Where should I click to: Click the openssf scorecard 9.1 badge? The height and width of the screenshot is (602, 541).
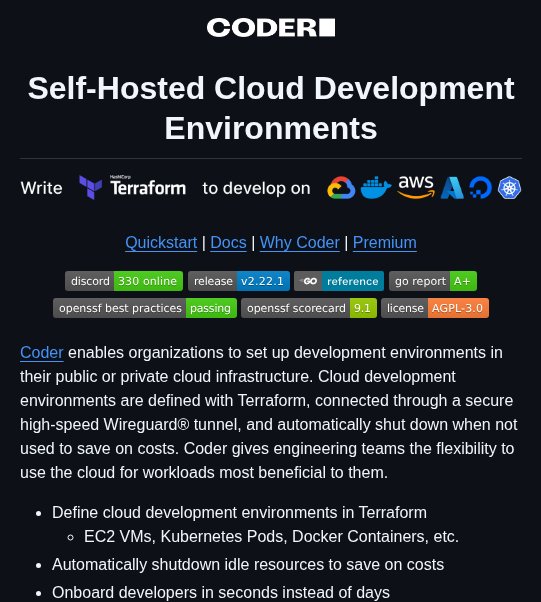coord(309,308)
